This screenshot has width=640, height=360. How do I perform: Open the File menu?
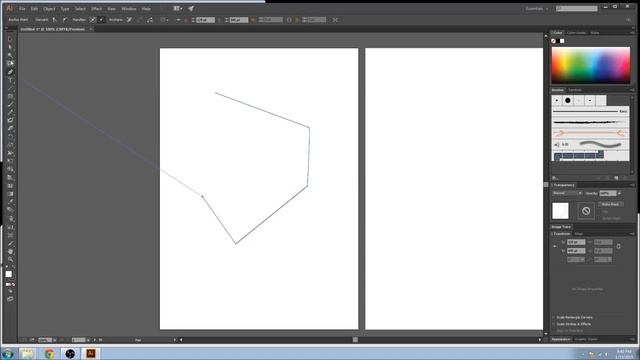(22, 9)
